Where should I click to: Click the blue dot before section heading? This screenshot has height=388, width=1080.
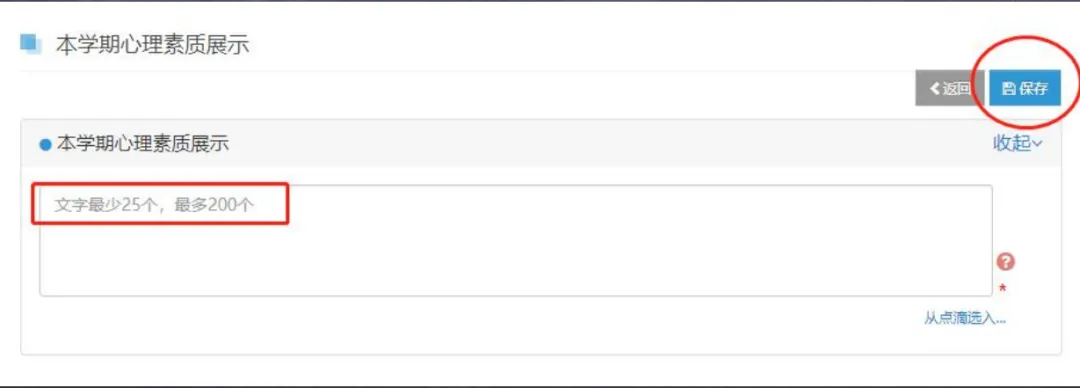click(x=45, y=145)
